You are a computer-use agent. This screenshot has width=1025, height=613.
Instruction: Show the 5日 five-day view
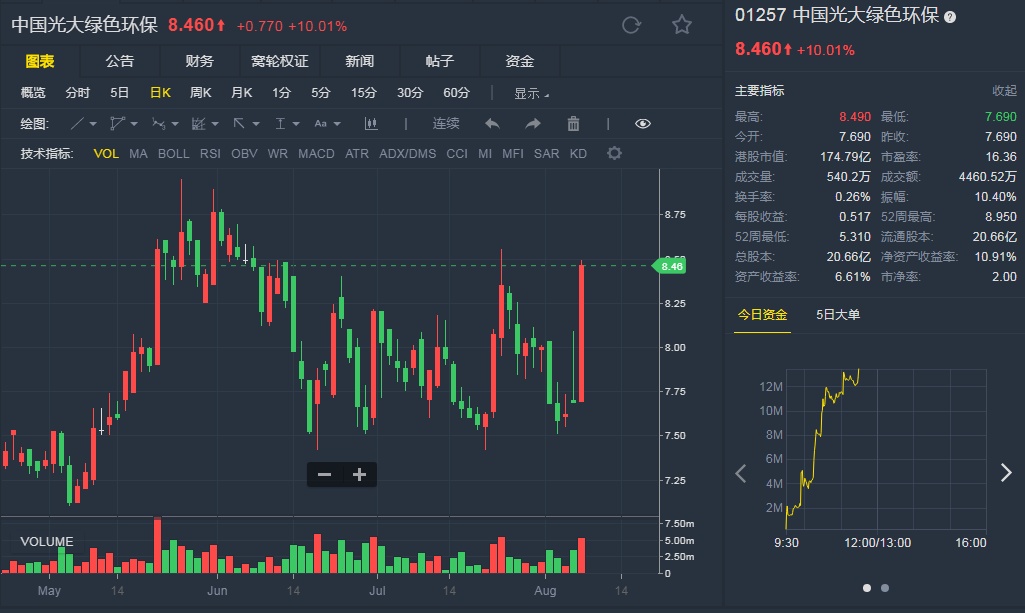pos(119,93)
